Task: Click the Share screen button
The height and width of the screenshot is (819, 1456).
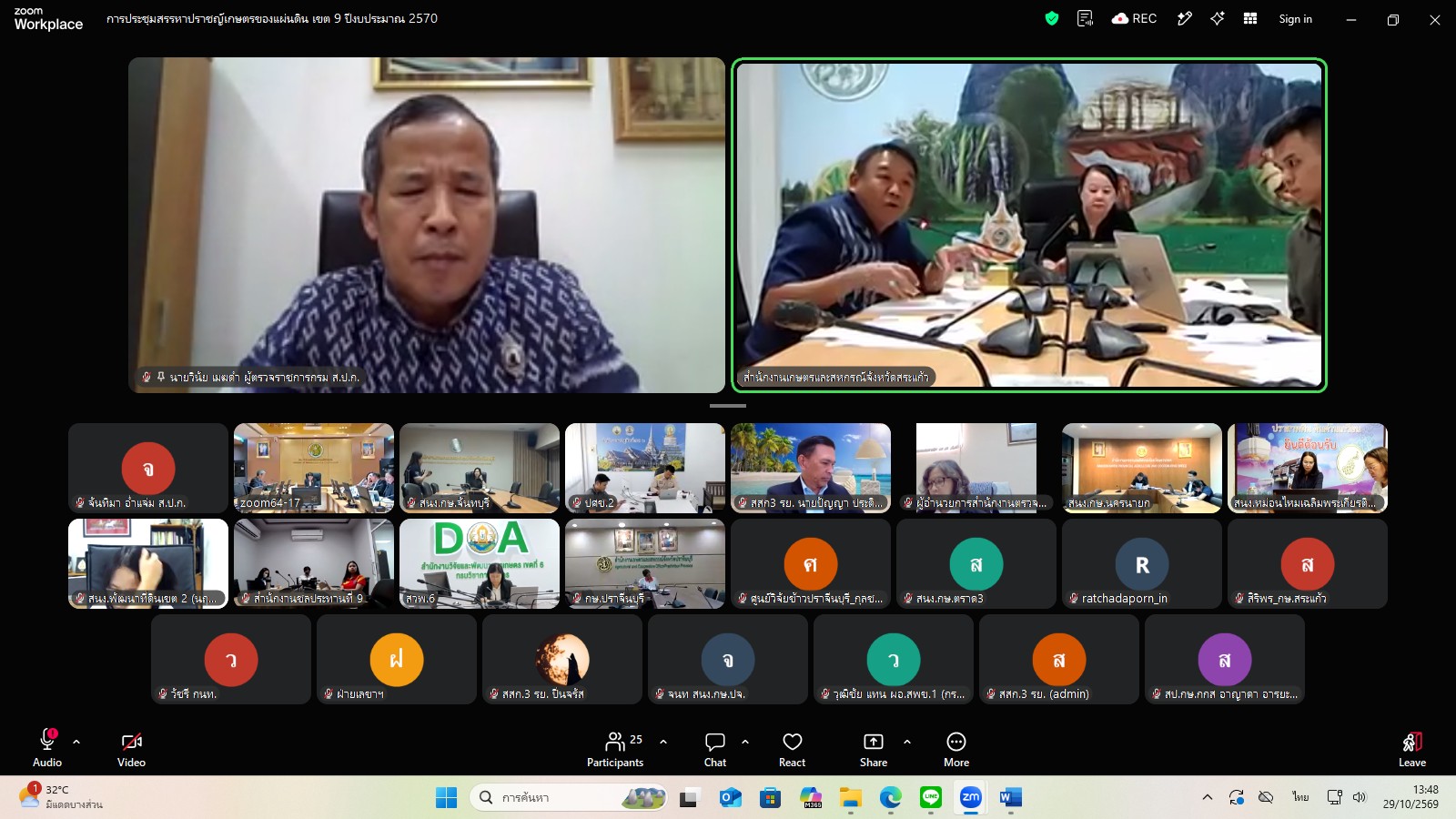Action: [x=874, y=749]
